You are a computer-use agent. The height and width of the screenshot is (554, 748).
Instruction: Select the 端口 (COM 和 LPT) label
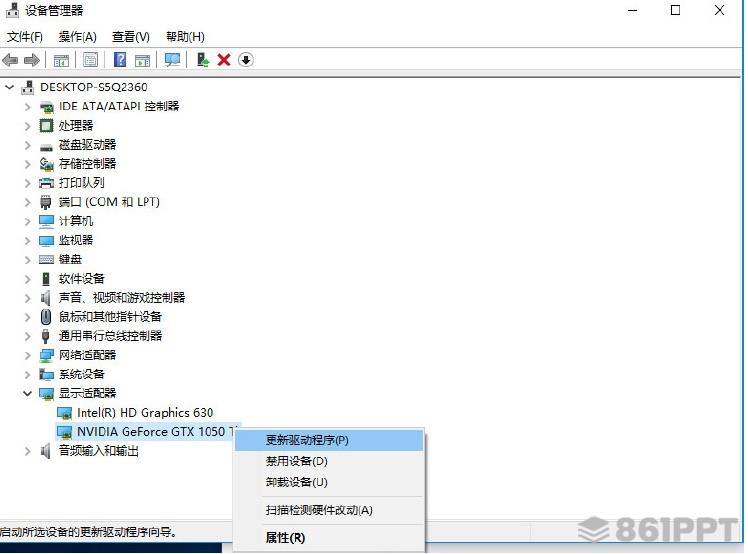point(109,202)
